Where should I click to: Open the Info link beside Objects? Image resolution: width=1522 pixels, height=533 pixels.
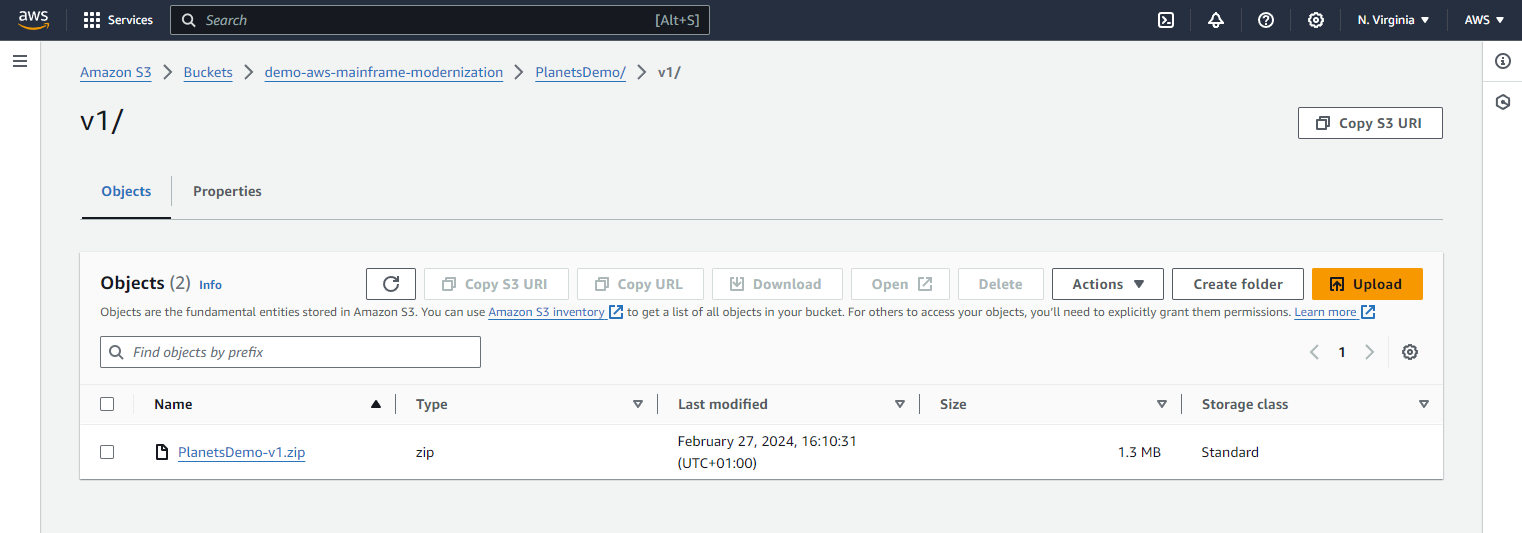click(x=210, y=285)
